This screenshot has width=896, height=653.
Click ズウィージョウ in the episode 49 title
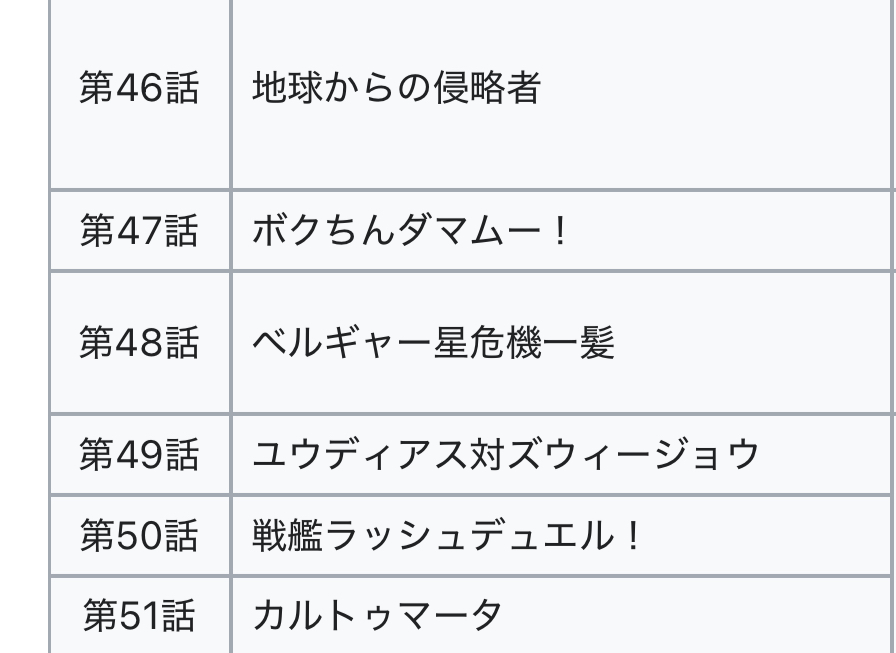click(633, 455)
